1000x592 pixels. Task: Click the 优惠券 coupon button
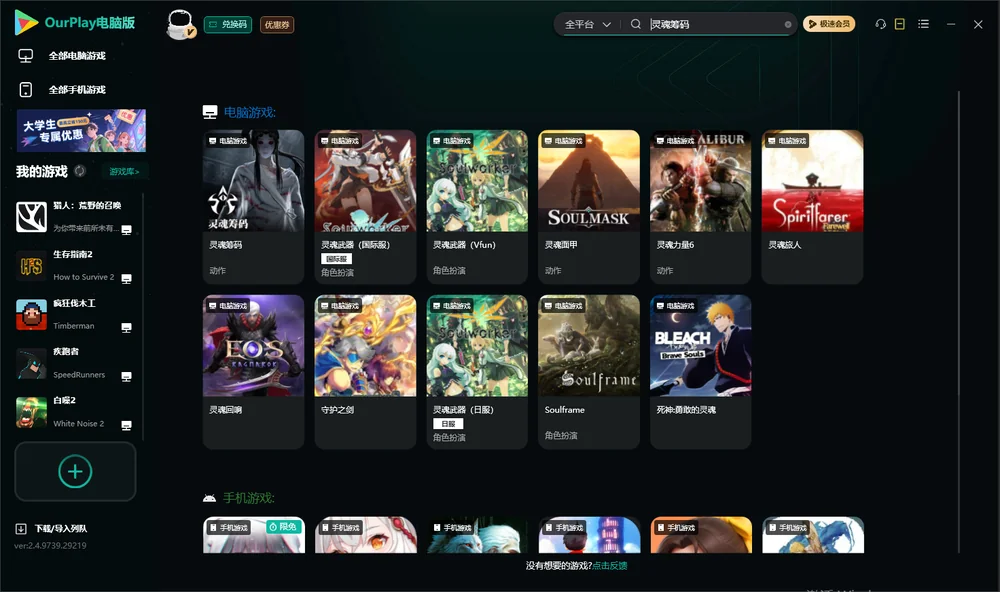coord(277,25)
